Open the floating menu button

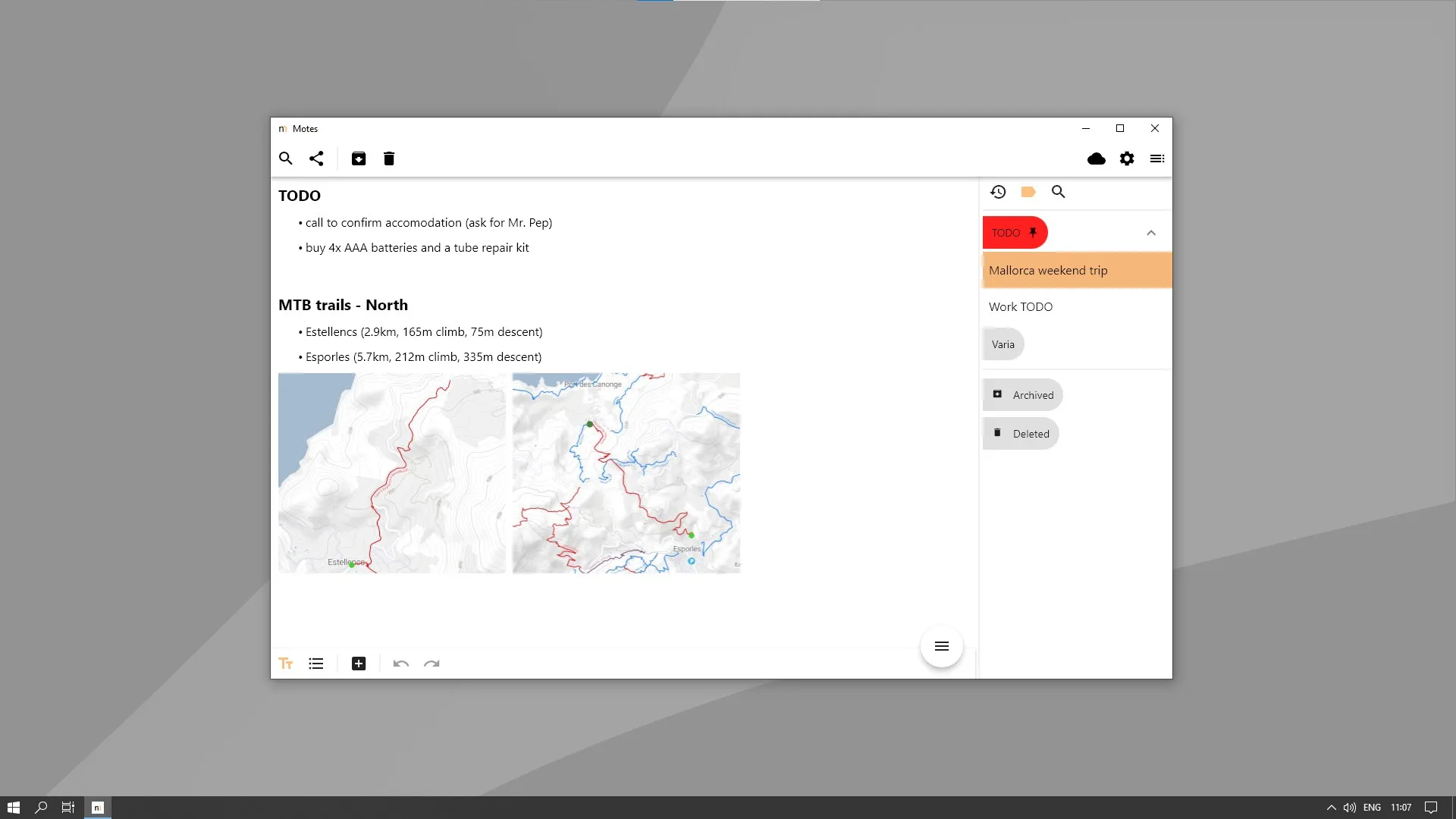click(942, 646)
